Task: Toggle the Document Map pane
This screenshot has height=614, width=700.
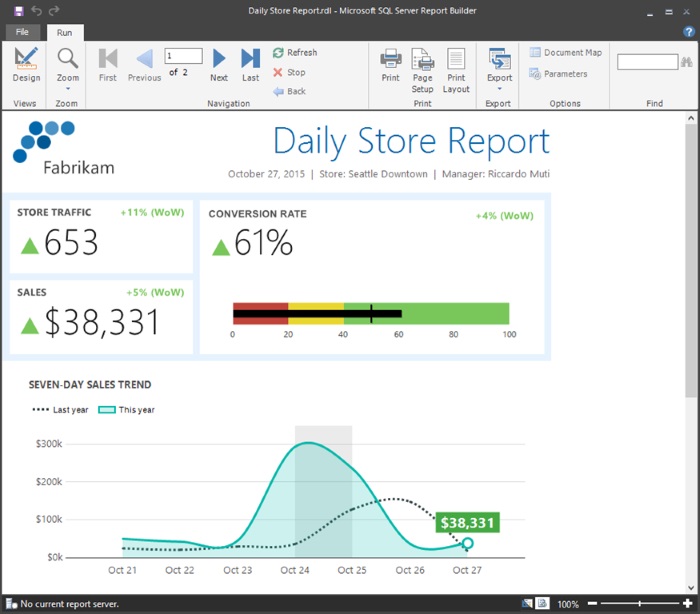Action: (x=565, y=53)
